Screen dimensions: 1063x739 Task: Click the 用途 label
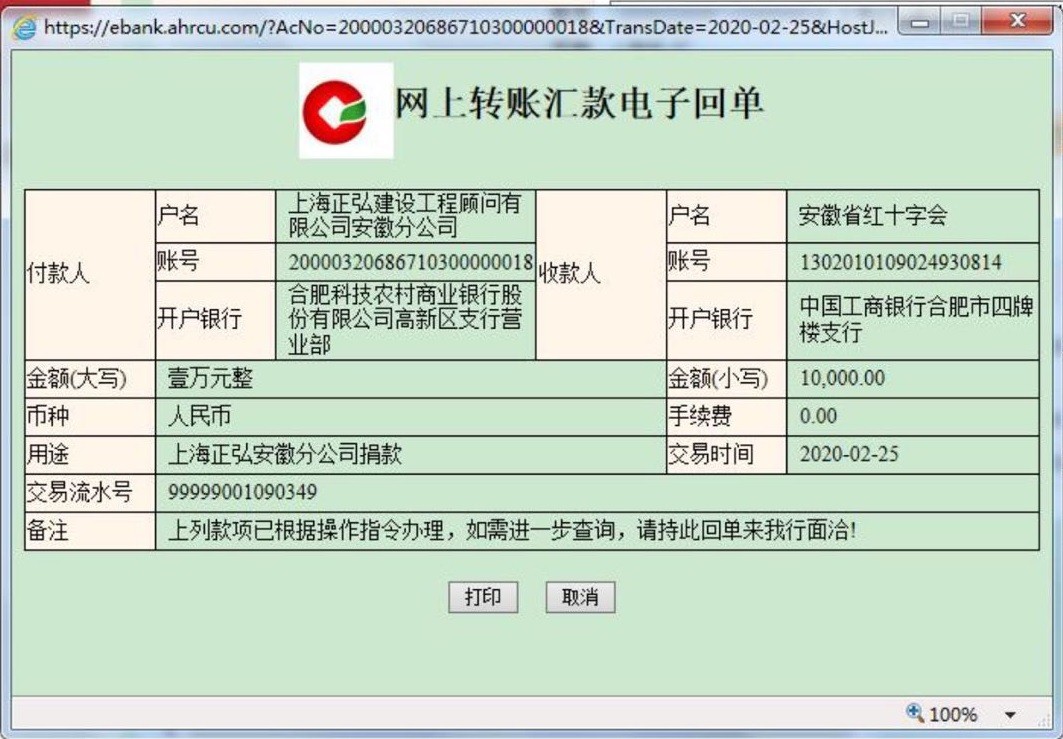48,454
